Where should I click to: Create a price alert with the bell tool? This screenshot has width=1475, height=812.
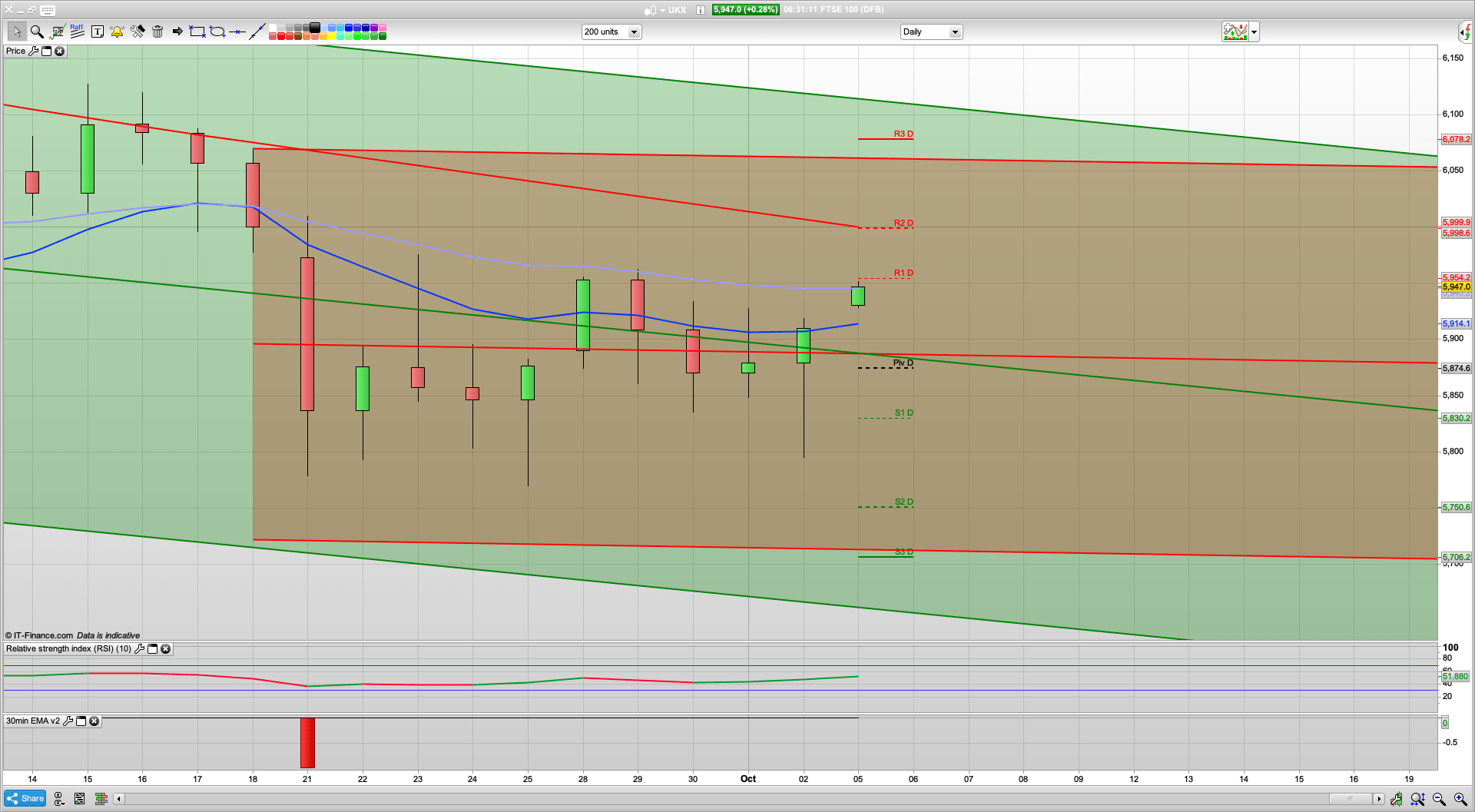point(117,31)
